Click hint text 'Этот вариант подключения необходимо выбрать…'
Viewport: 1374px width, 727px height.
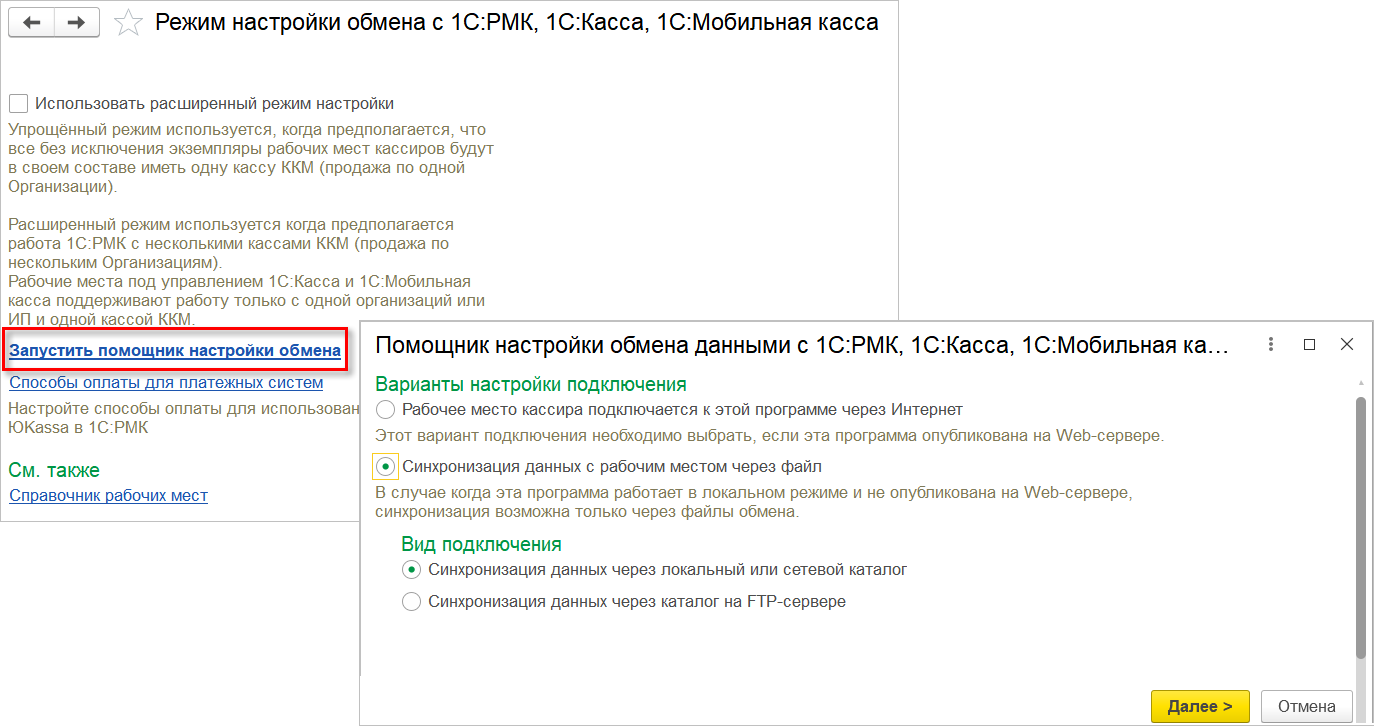770,436
